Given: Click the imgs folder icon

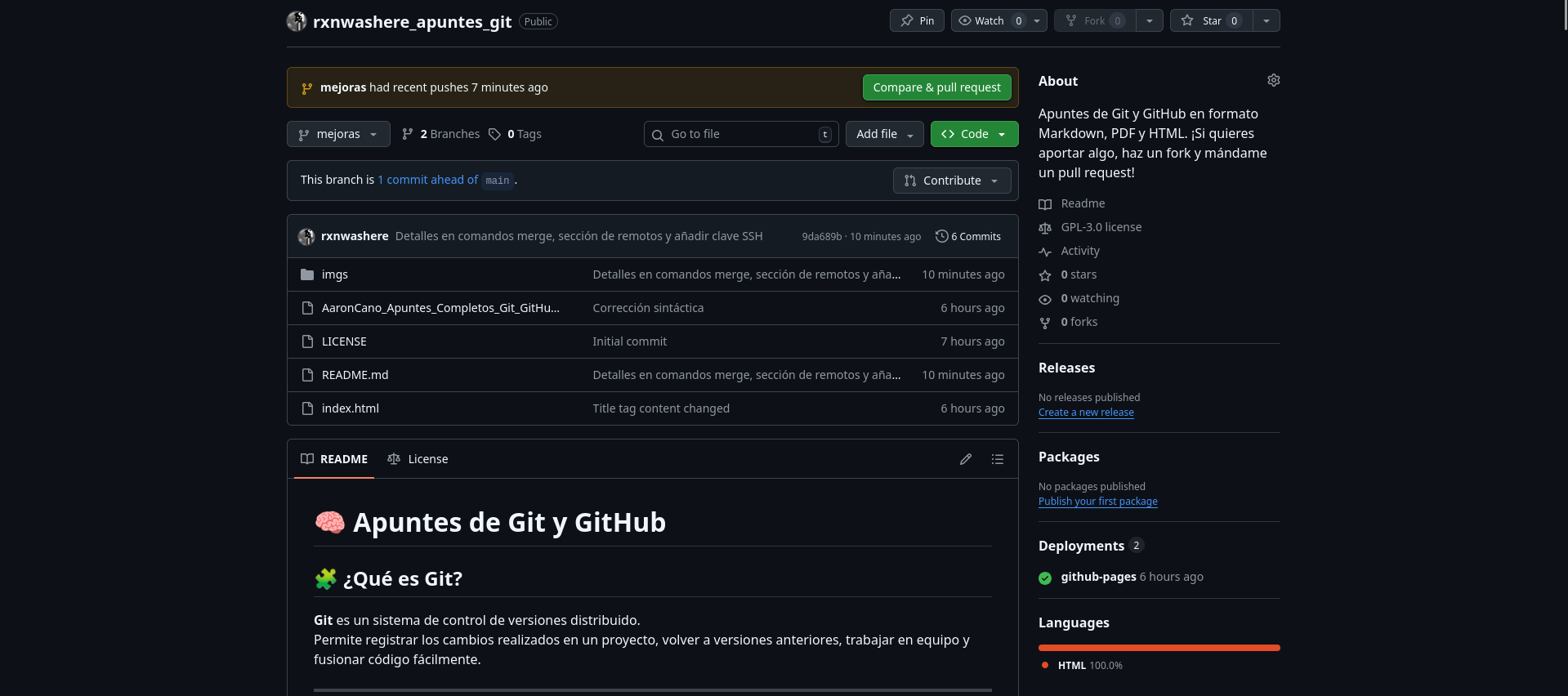Looking at the screenshot, I should [x=307, y=274].
